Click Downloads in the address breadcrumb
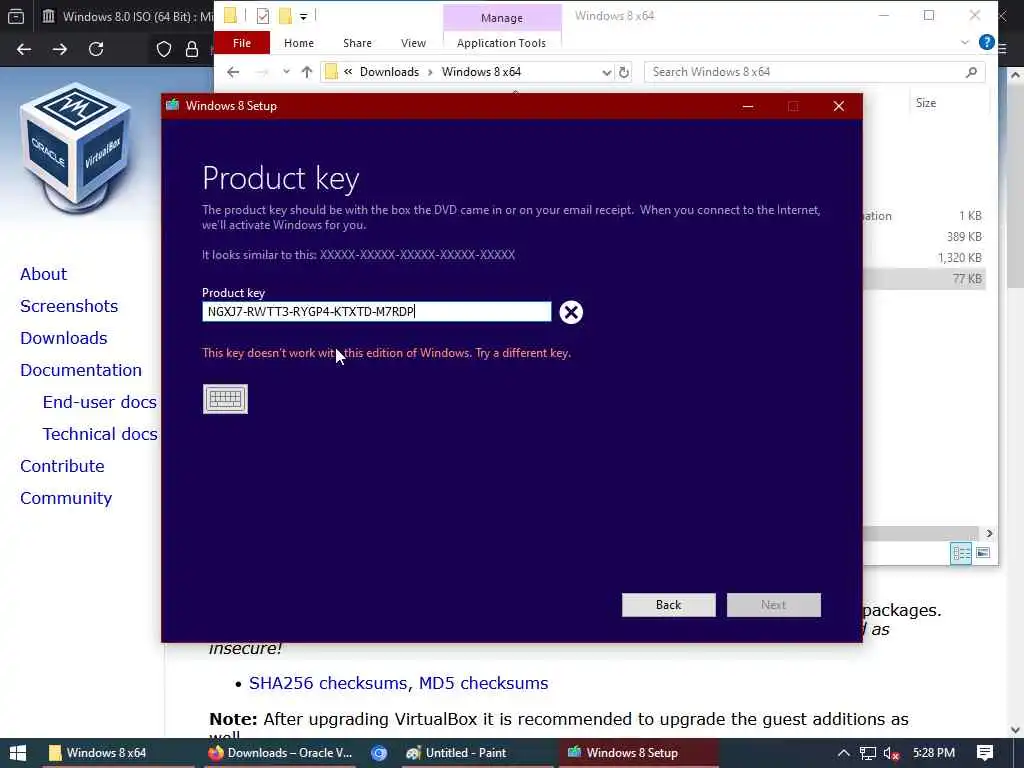 pos(389,72)
